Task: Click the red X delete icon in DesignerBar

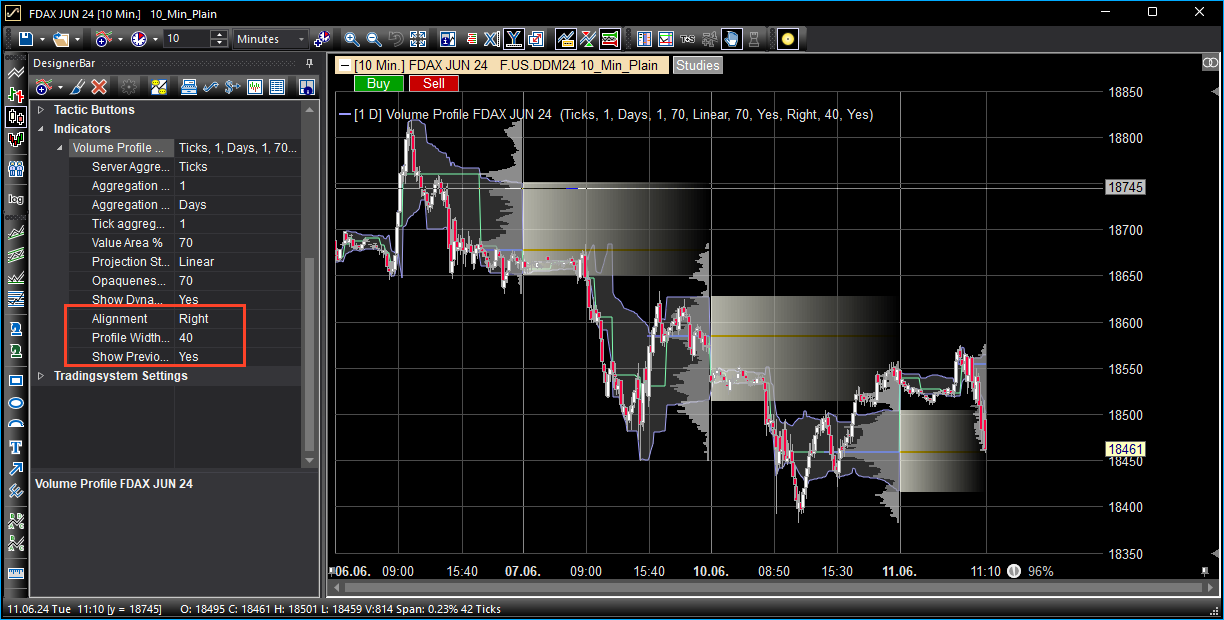Action: (99, 87)
